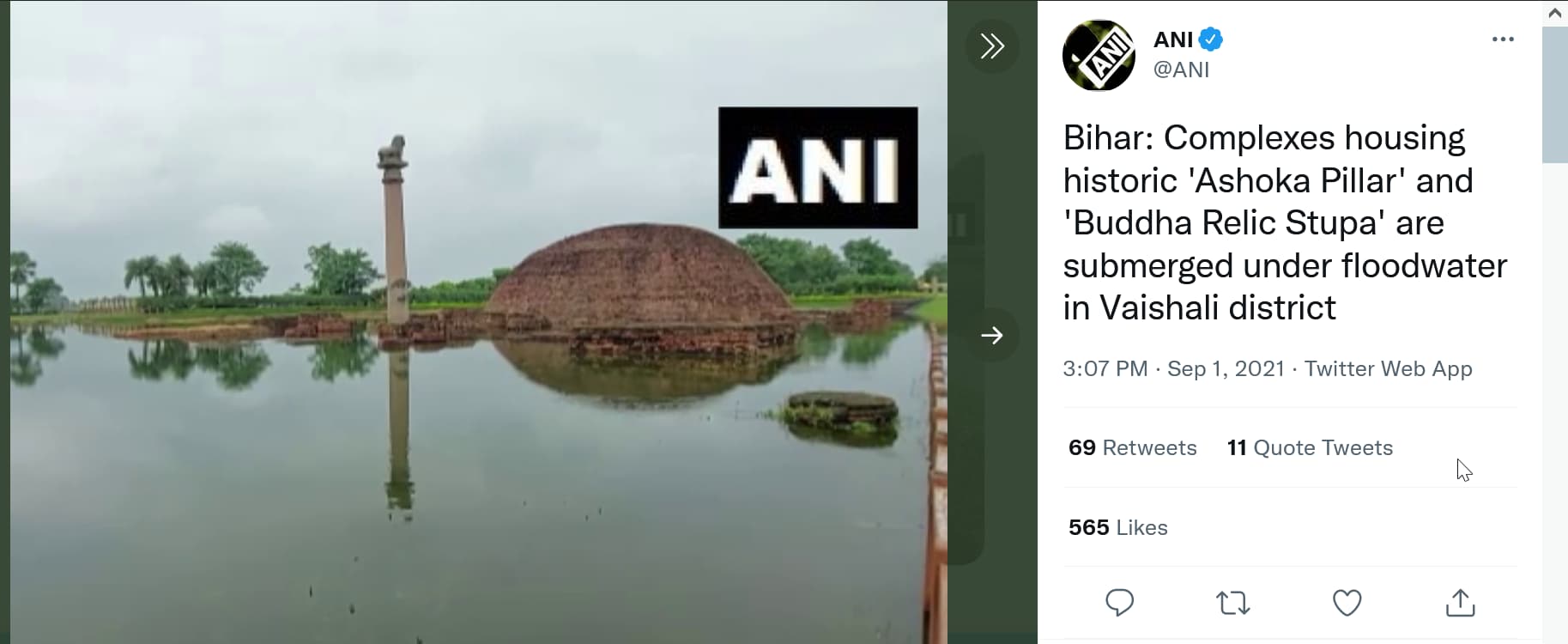
Task: Like the tweet with heart icon
Action: (1347, 603)
